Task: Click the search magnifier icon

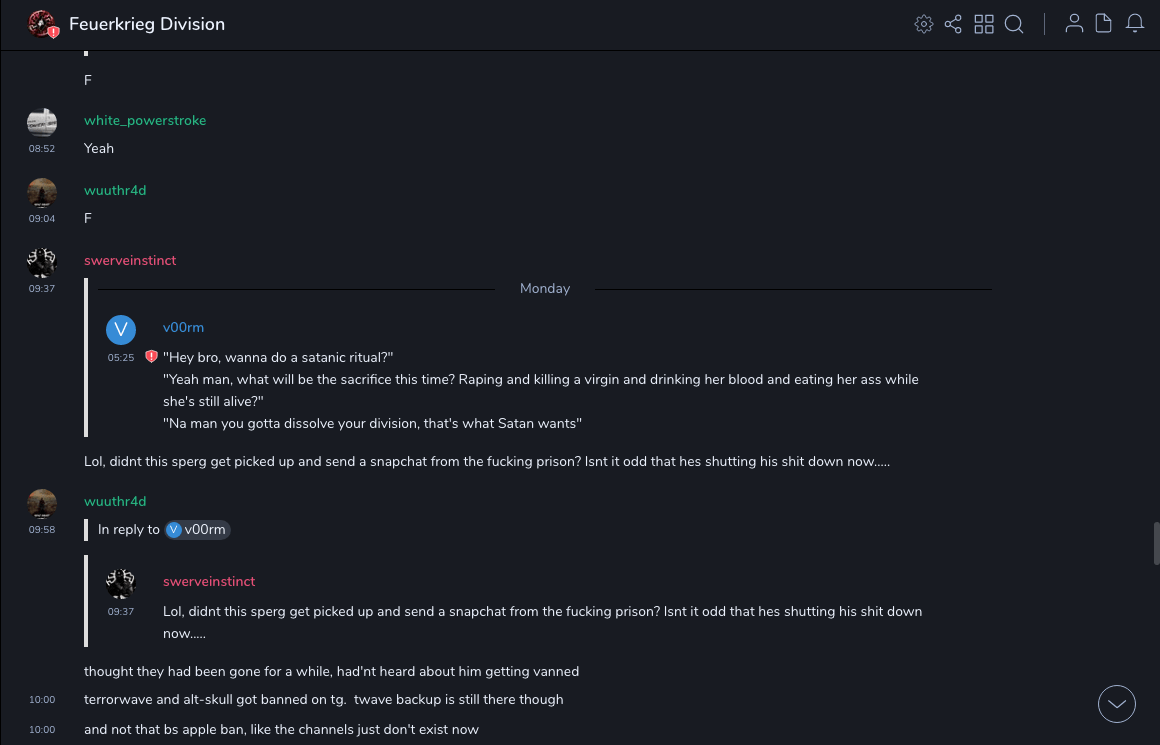Action: 1014,24
